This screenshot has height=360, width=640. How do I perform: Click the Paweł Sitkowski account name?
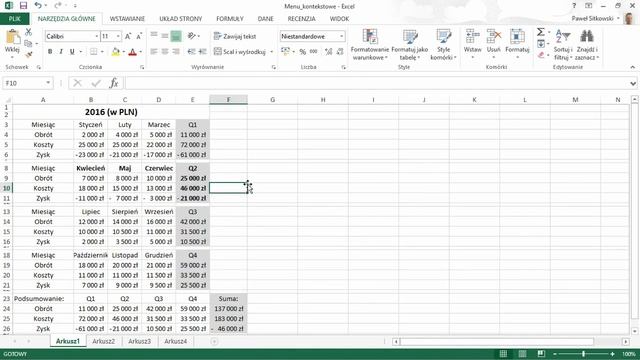592,19
